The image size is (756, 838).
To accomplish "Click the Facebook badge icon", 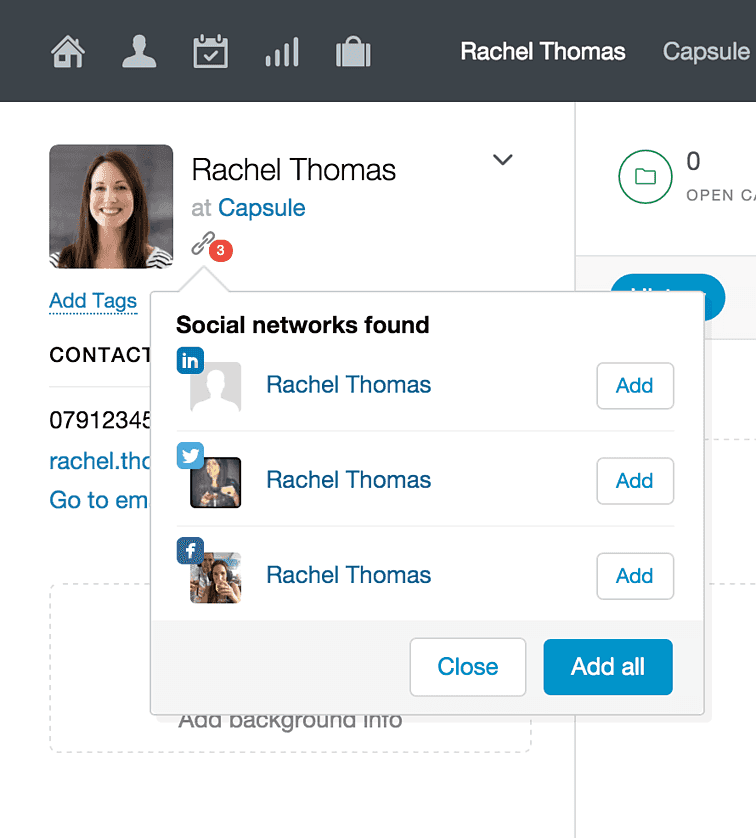I will (x=190, y=550).
